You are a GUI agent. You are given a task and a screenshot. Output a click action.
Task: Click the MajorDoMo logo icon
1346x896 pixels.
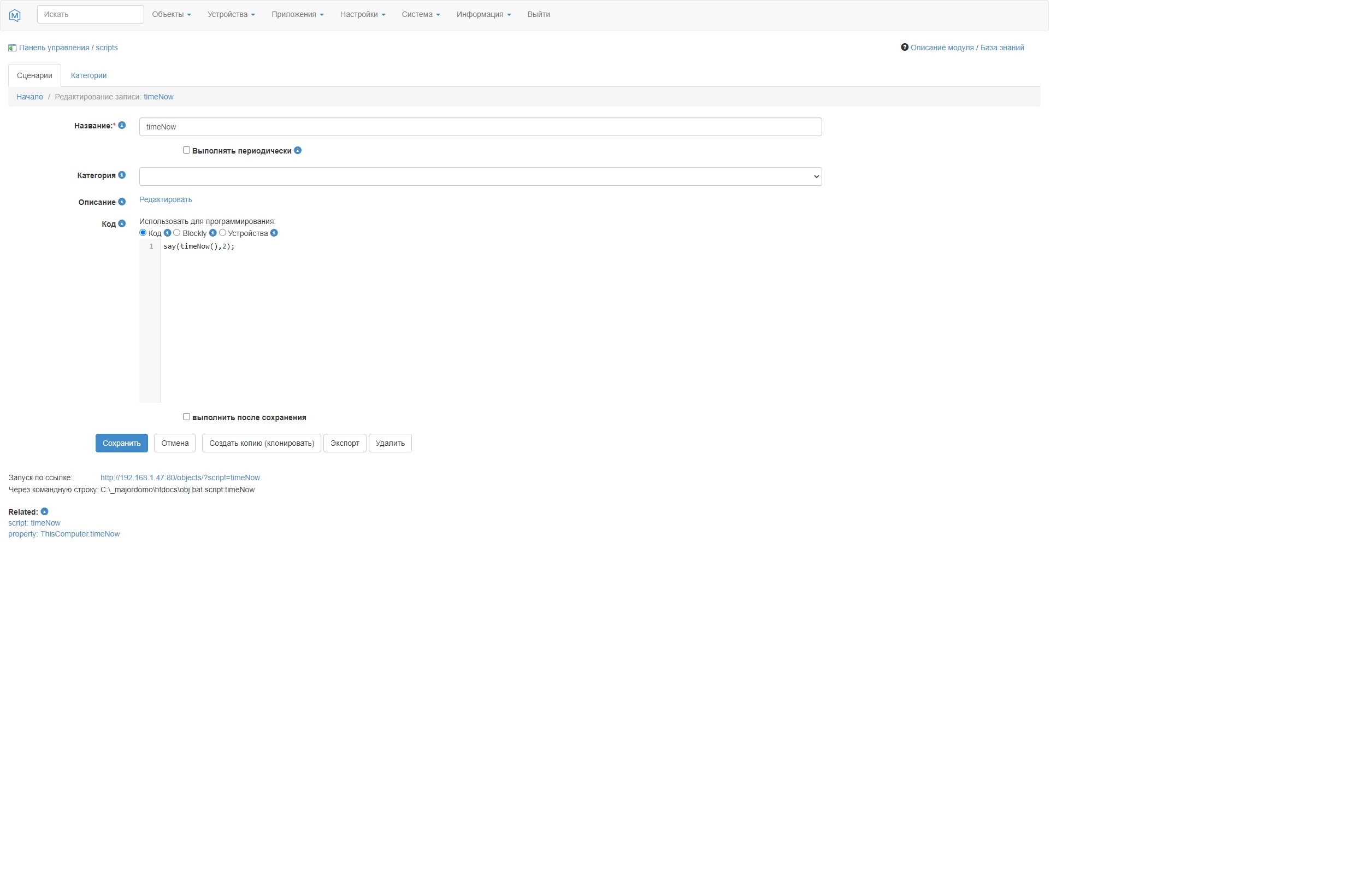coord(15,15)
